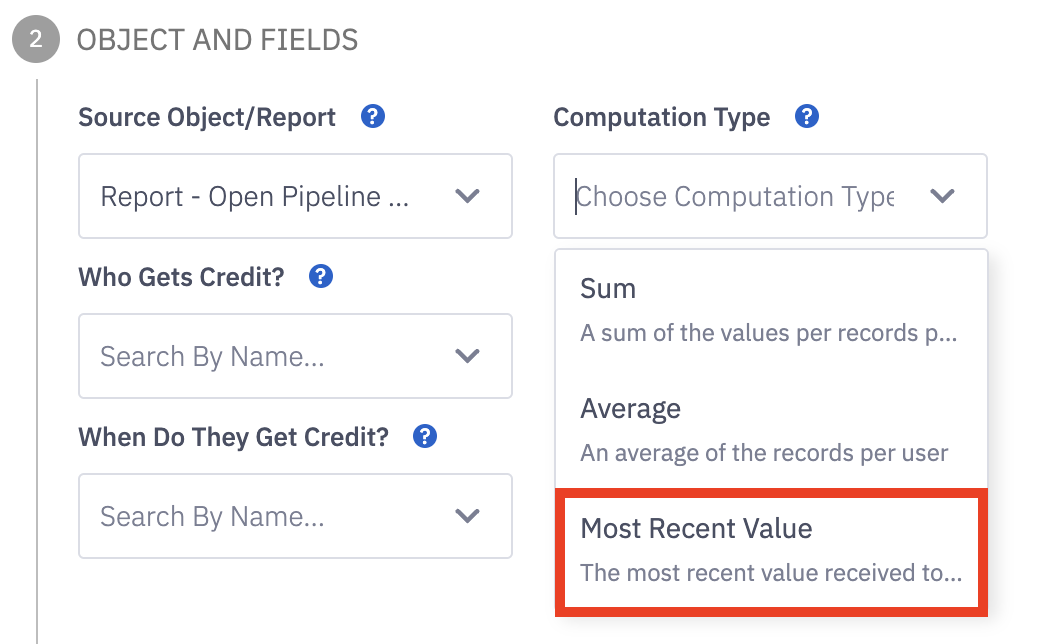Click the Who Gets Credit? label
The width and height of the screenshot is (1044, 644).
(x=181, y=277)
